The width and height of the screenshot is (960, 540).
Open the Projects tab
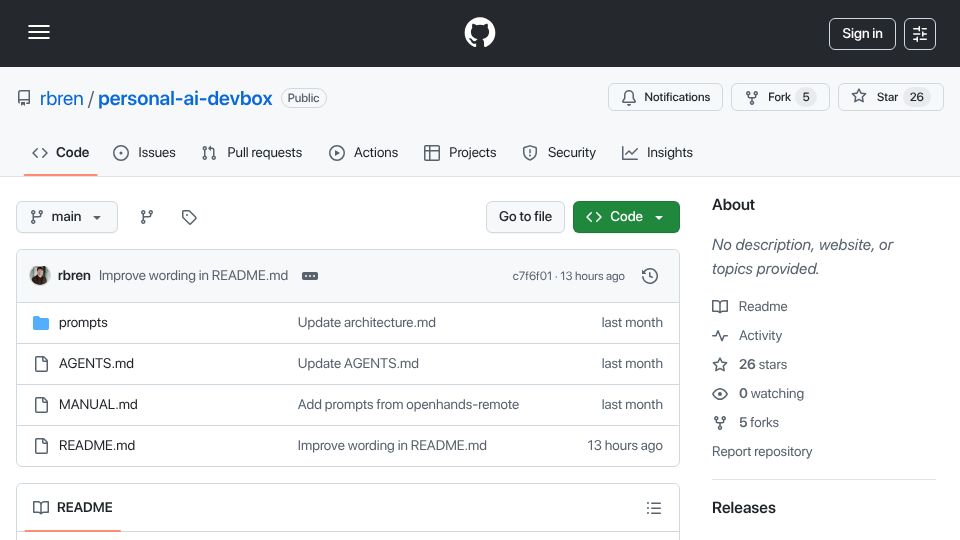pyautogui.click(x=460, y=152)
